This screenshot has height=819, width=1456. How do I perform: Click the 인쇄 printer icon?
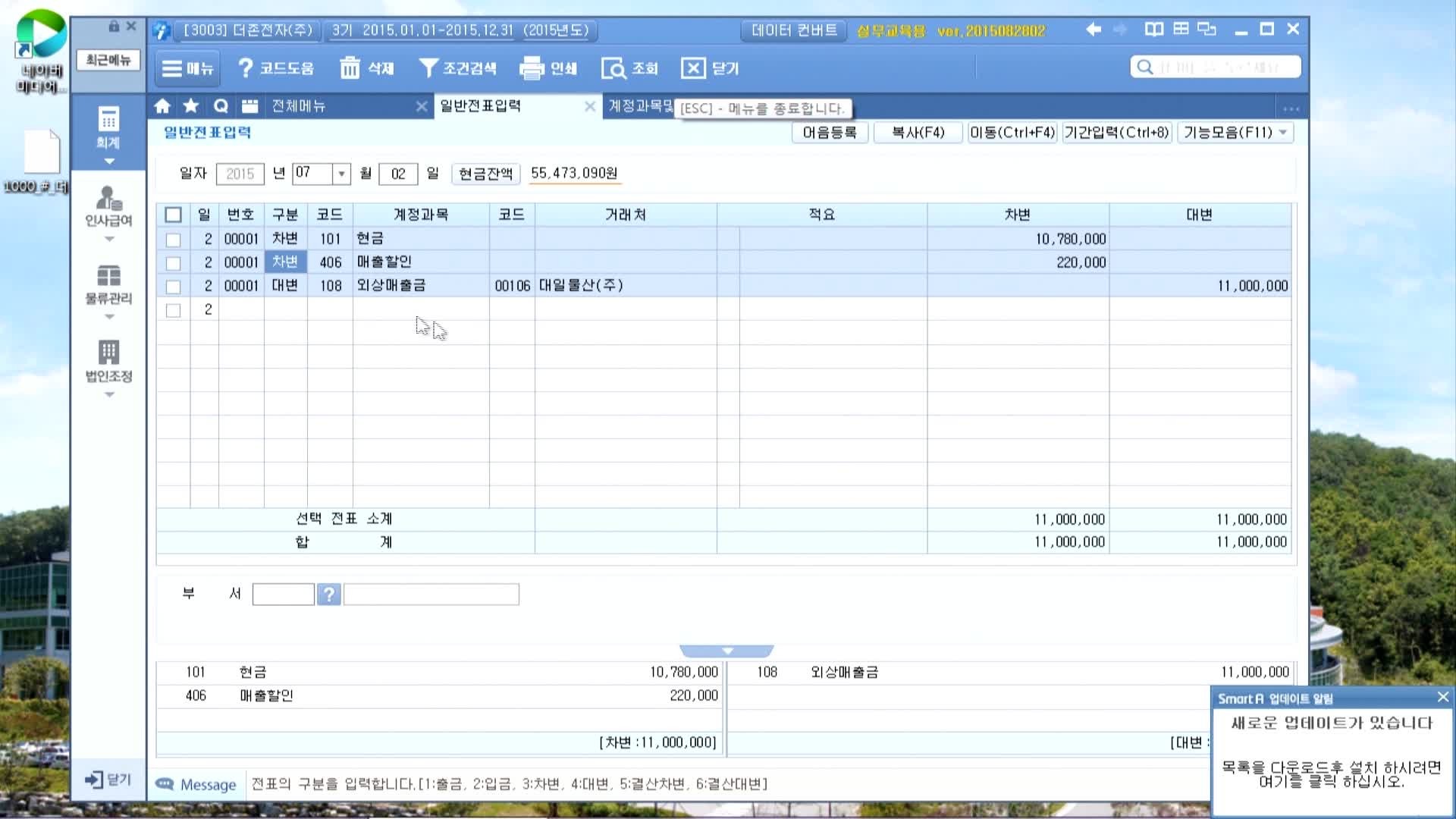pyautogui.click(x=532, y=68)
